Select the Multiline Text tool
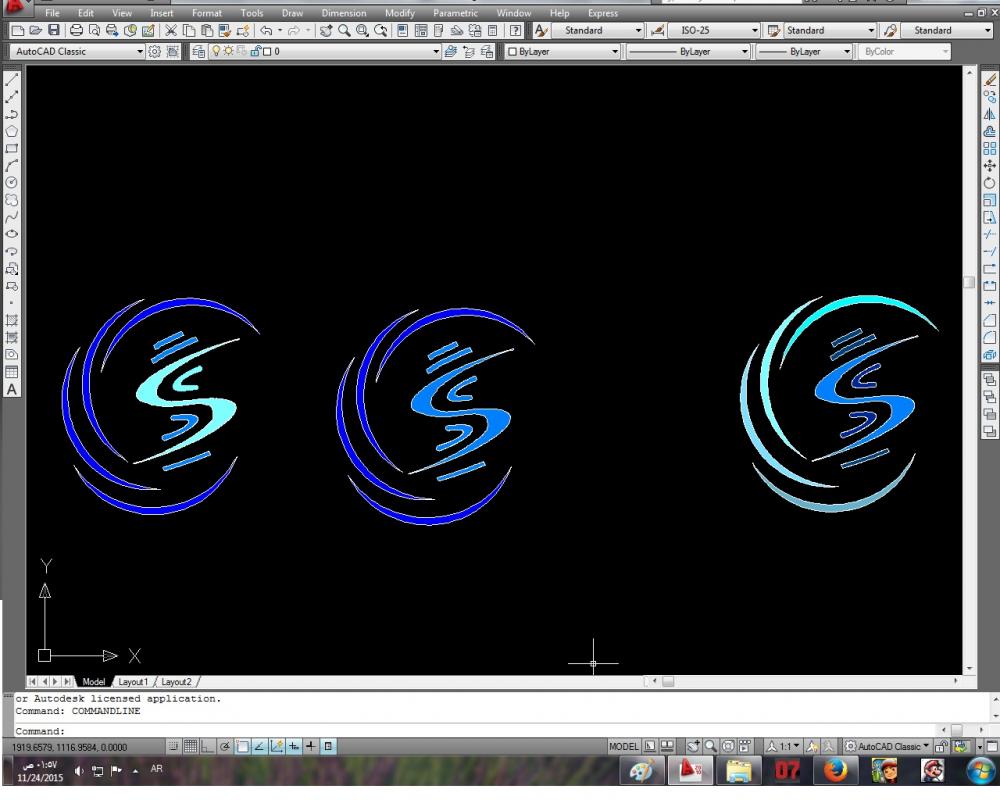1000x800 pixels. tap(11, 389)
